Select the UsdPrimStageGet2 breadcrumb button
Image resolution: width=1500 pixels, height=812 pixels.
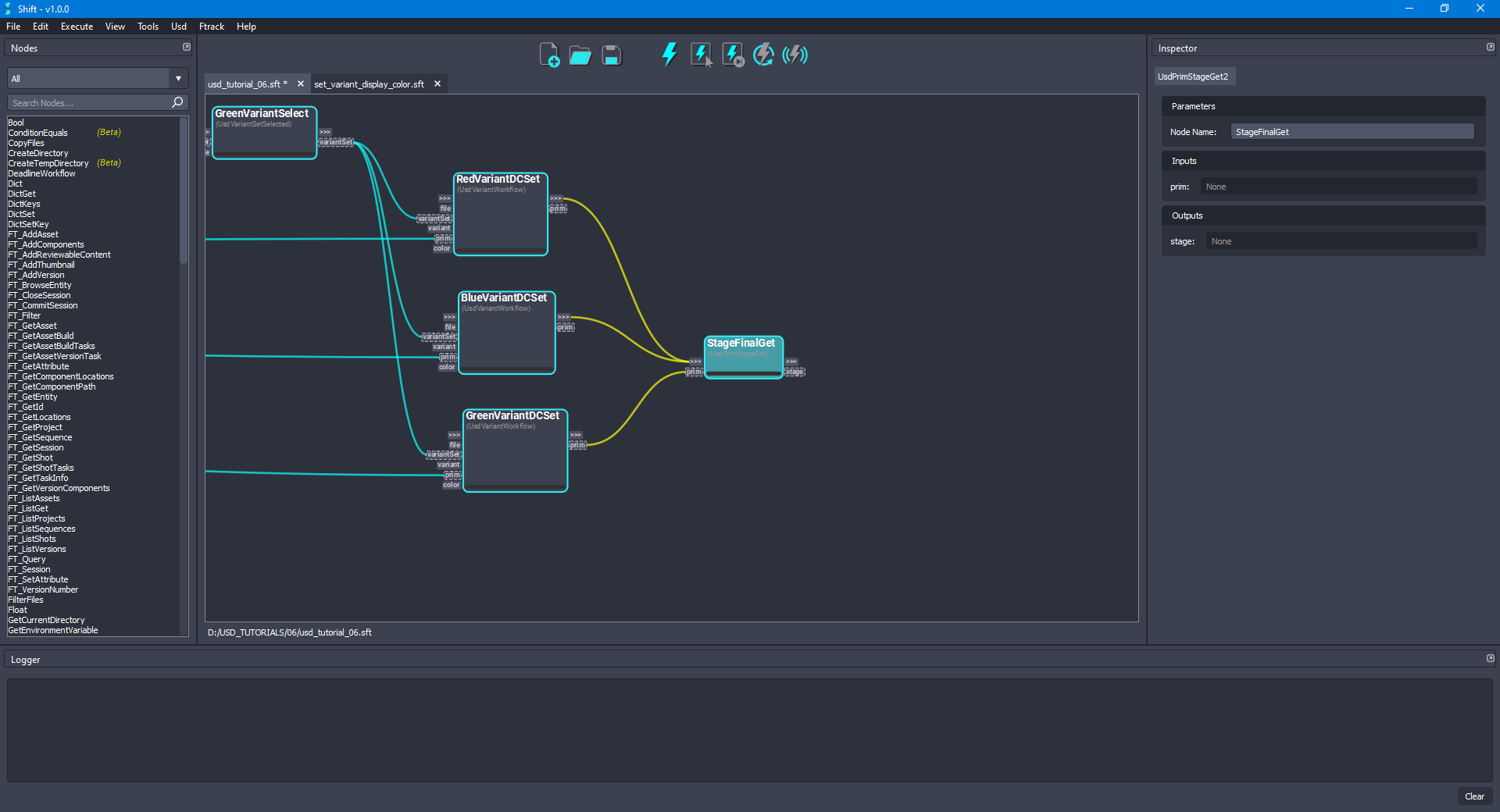1195,76
